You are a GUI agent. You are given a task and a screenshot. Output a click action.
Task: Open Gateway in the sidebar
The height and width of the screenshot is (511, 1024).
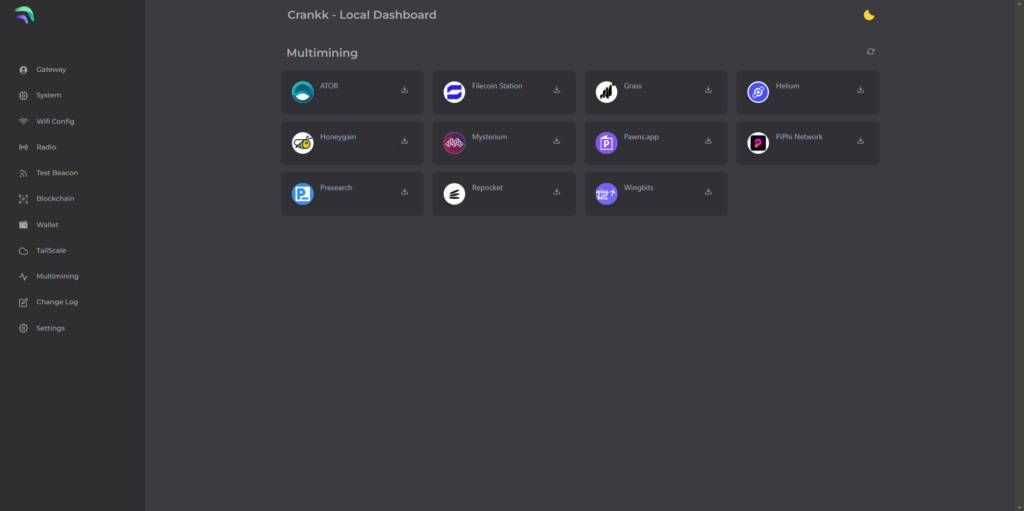[x=51, y=69]
